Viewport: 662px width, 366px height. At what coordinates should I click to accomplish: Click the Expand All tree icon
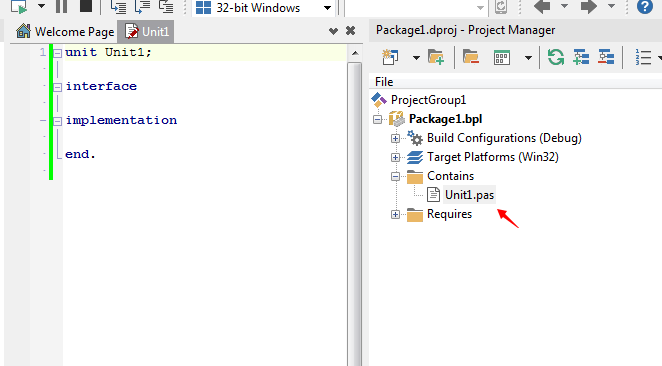pyautogui.click(x=581, y=57)
